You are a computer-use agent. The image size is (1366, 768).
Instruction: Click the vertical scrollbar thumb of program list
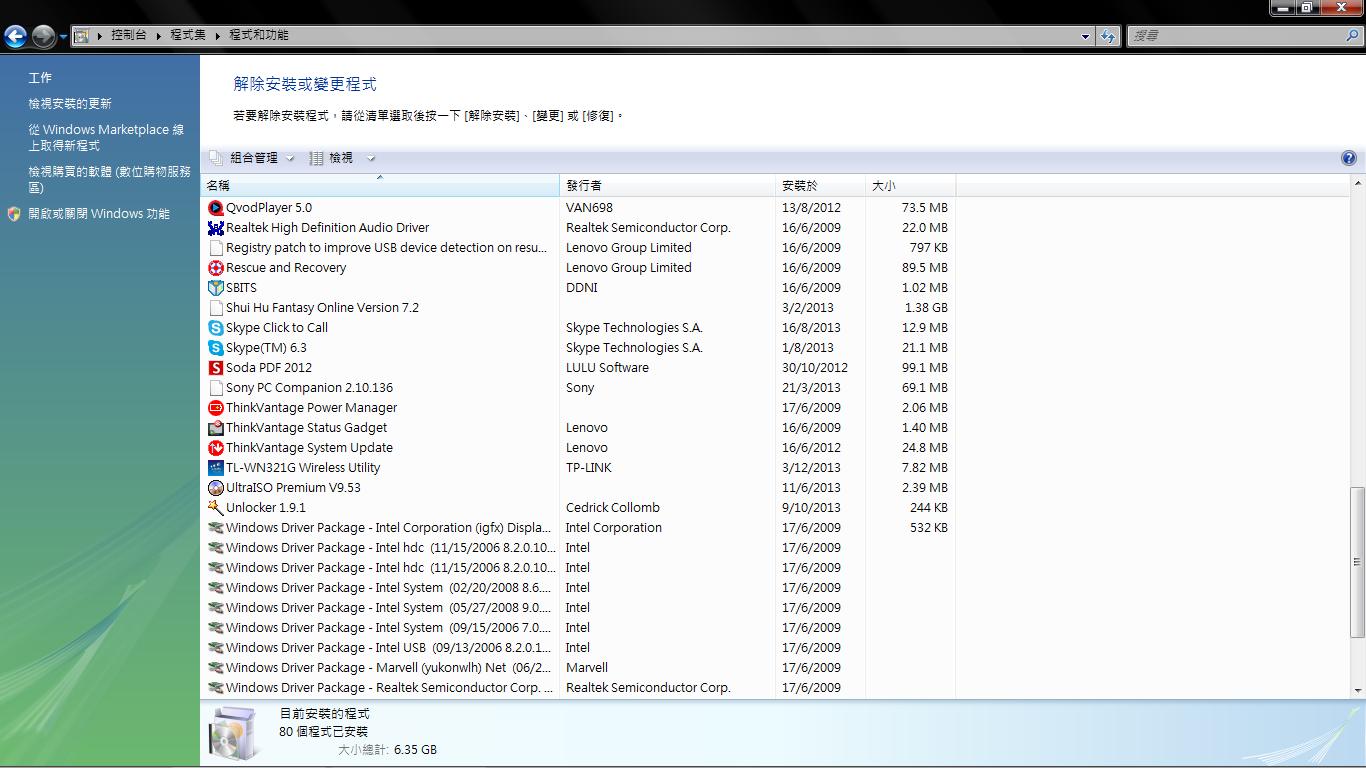click(1357, 562)
